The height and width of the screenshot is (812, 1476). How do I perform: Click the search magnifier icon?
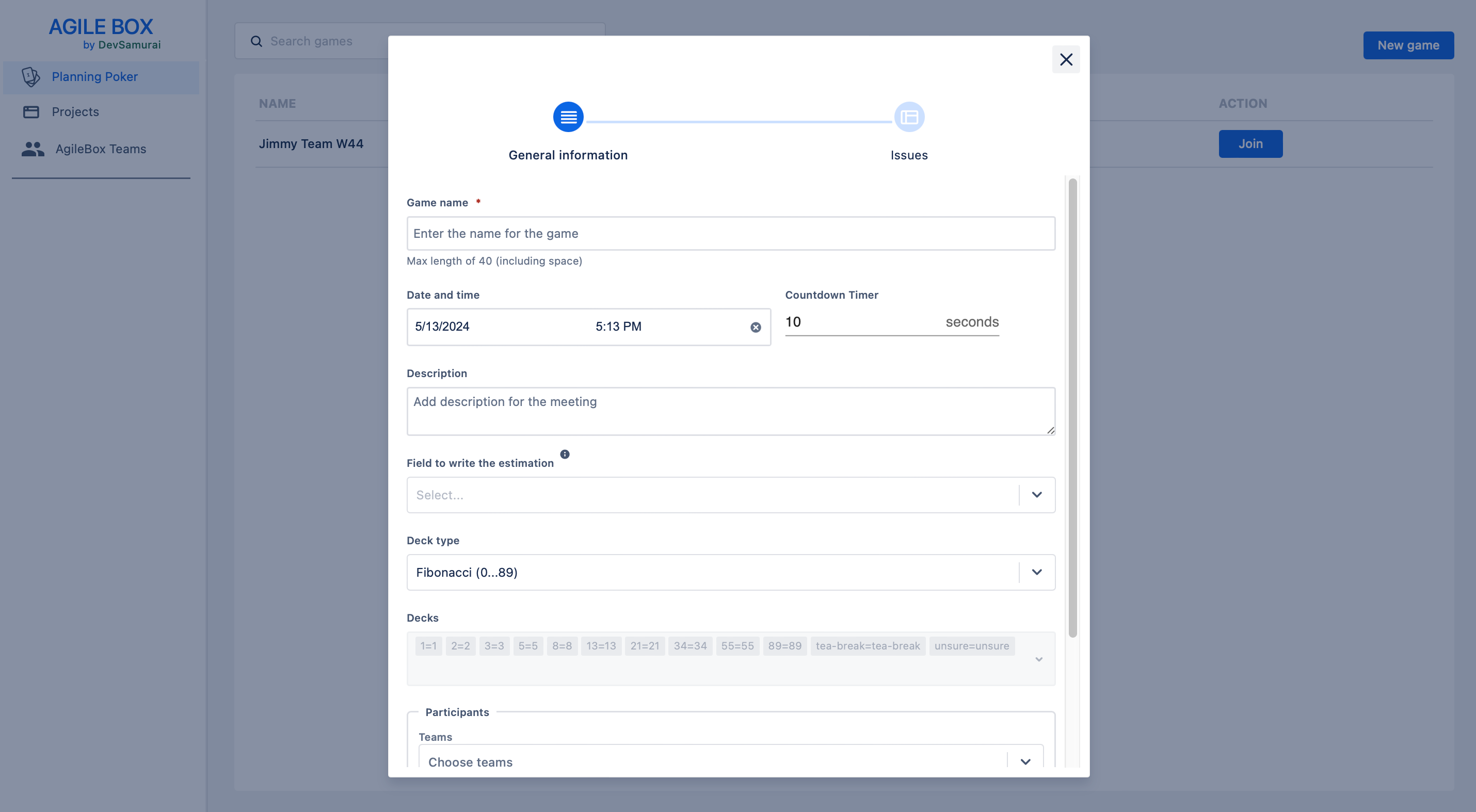[256, 41]
